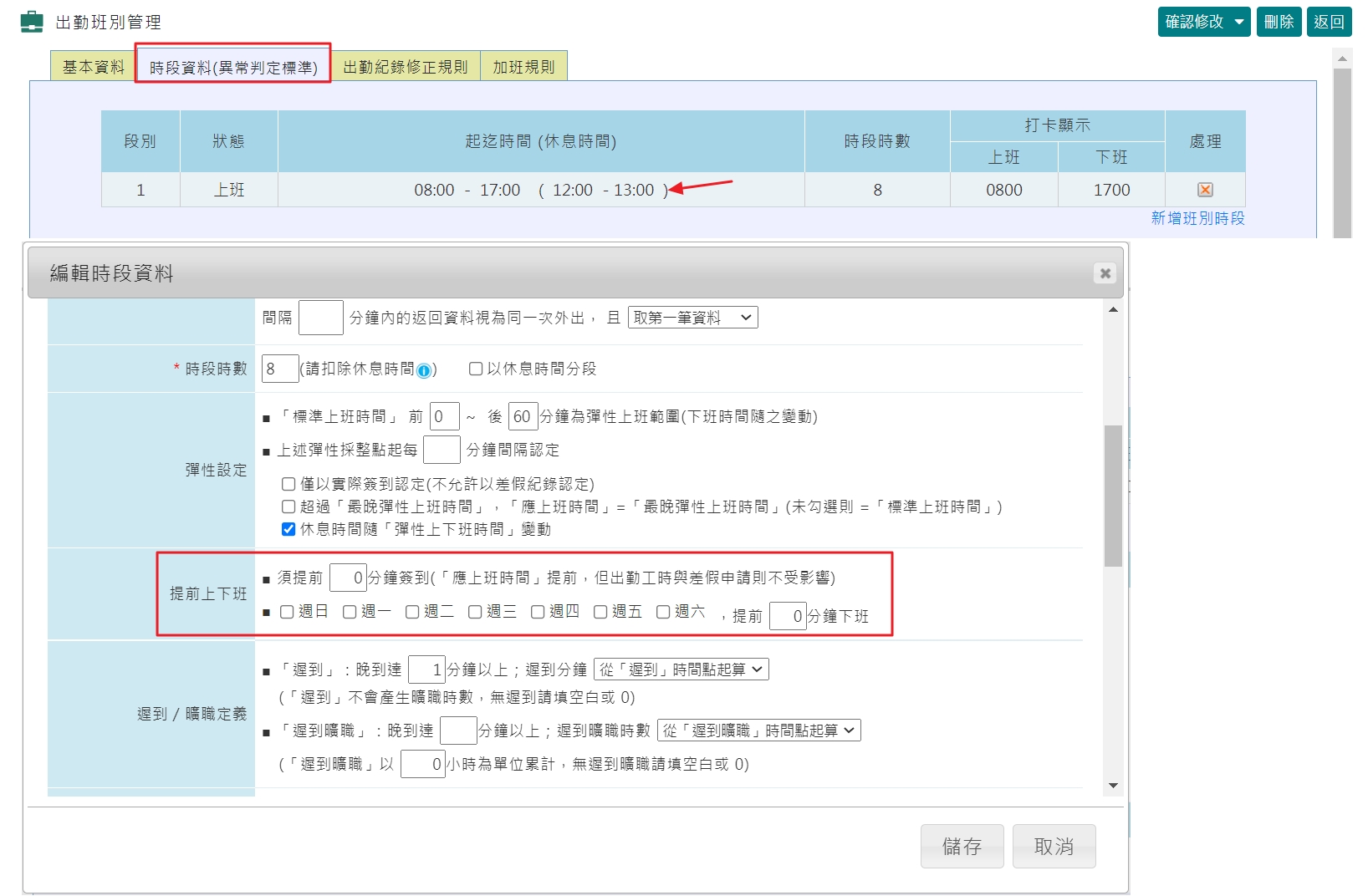Check the 以休息時間分段 checkbox
Image resolution: width=1368 pixels, height=896 pixels.
476,370
